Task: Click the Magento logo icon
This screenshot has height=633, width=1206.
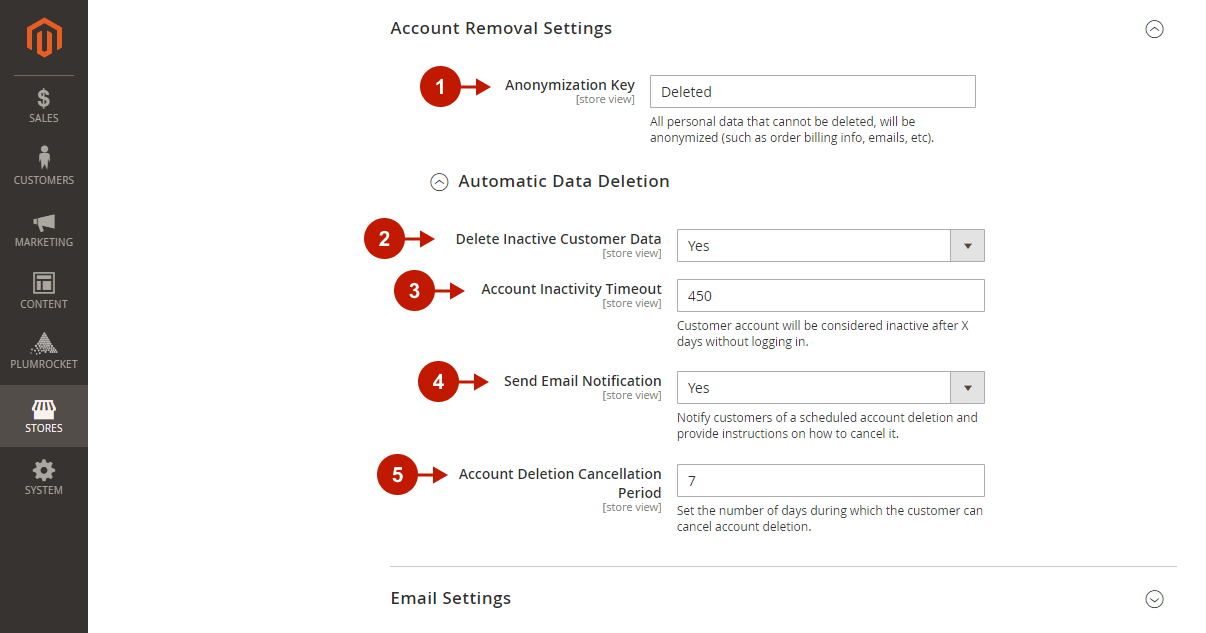Action: tap(44, 38)
